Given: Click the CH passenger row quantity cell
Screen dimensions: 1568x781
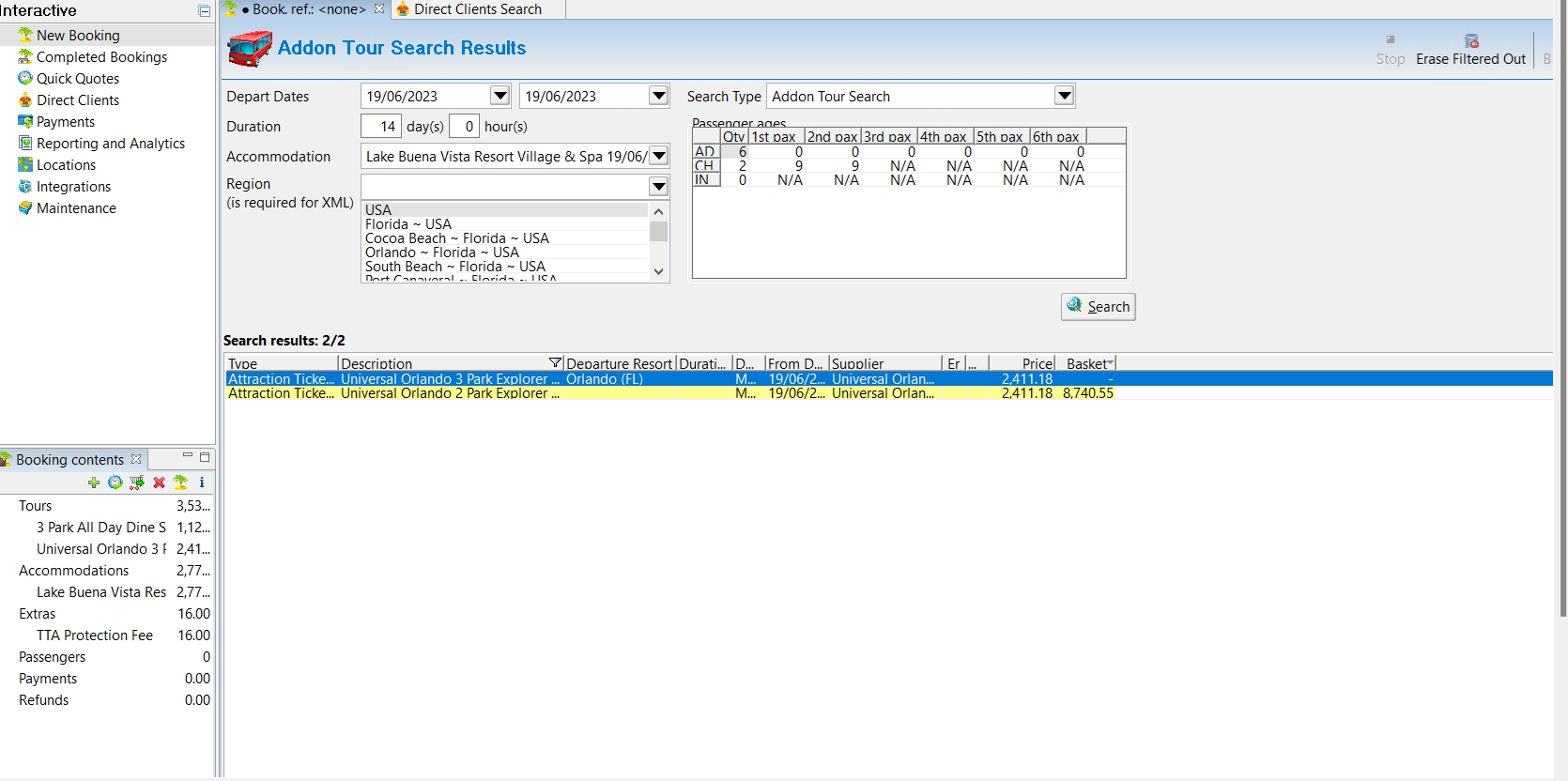Looking at the screenshot, I should (735, 165).
